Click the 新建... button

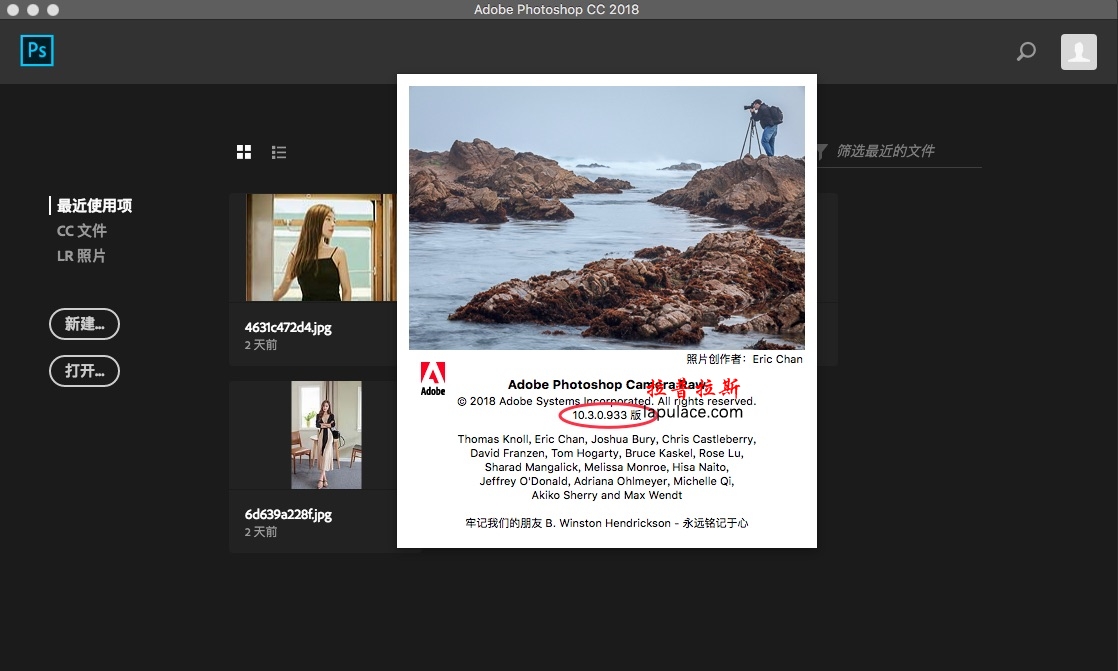(84, 324)
